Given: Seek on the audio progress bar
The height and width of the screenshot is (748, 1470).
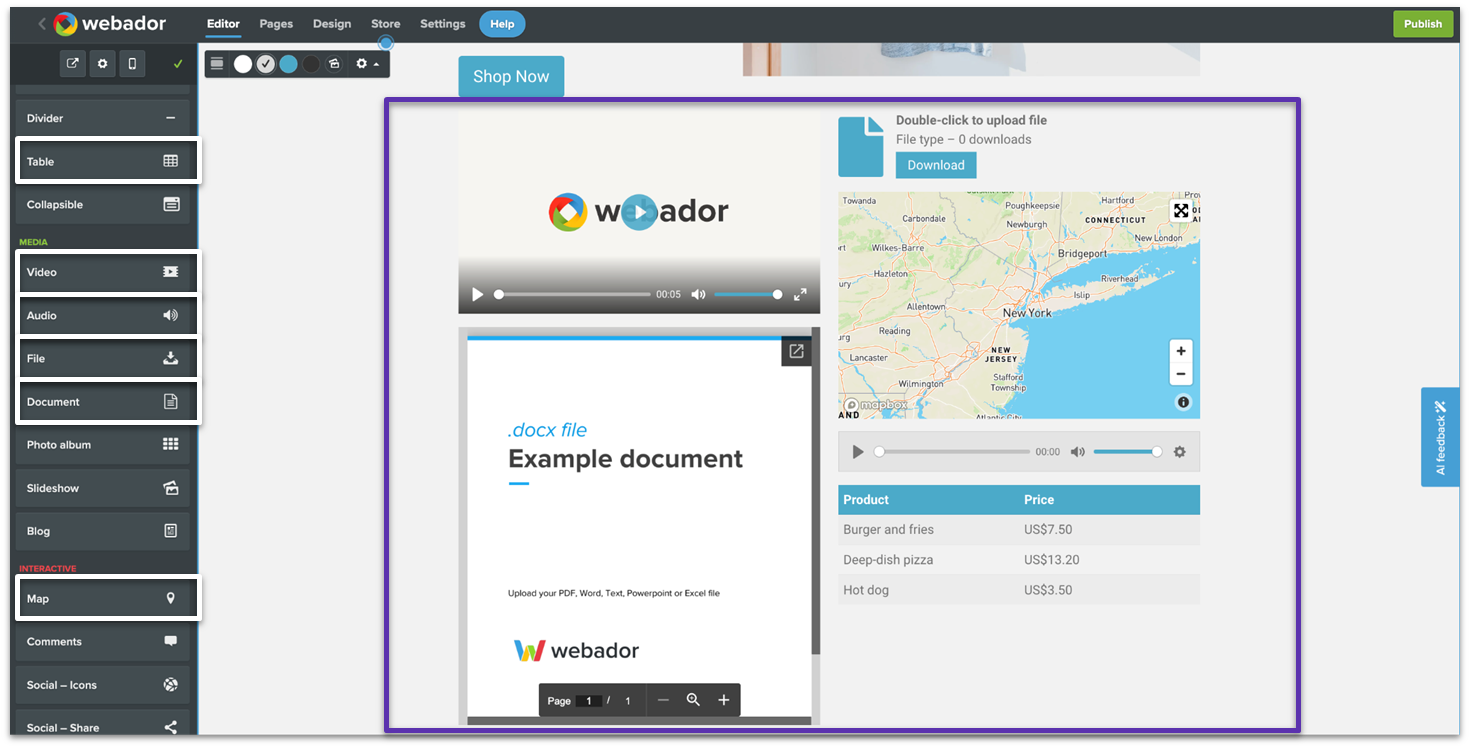Looking at the screenshot, I should click(953, 452).
